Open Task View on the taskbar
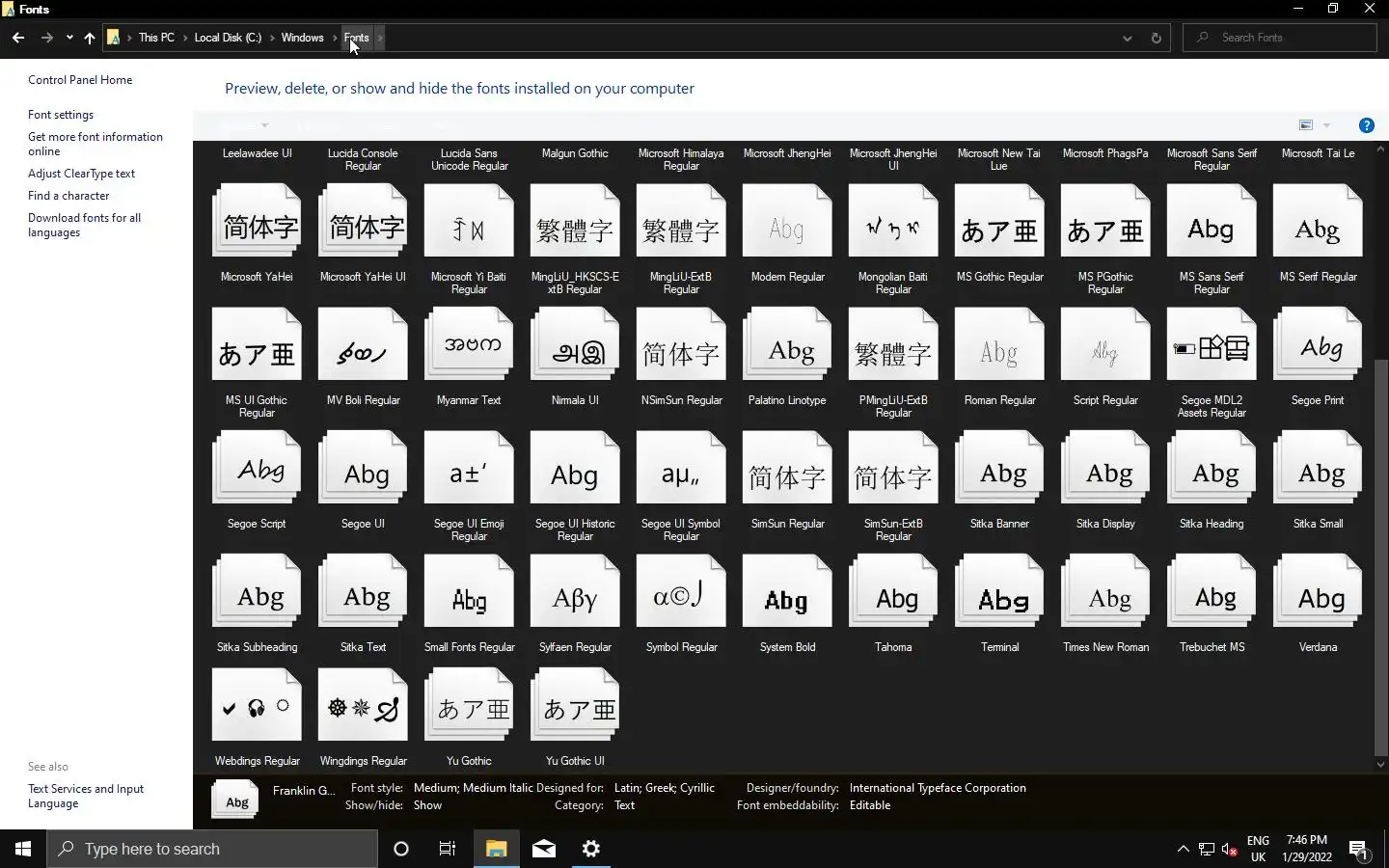Viewport: 1389px width, 868px height. [448, 849]
